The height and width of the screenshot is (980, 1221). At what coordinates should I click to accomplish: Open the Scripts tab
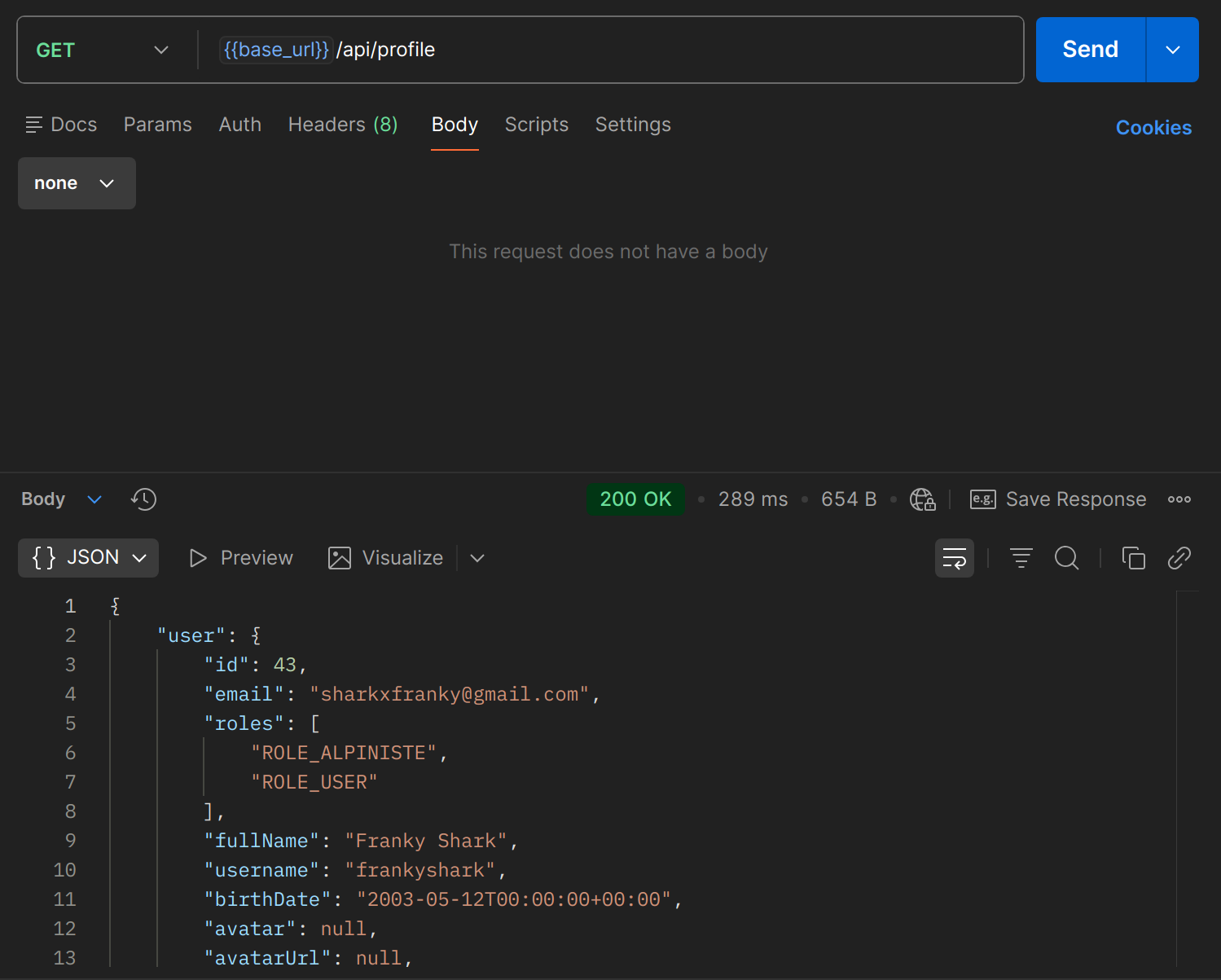(x=536, y=125)
